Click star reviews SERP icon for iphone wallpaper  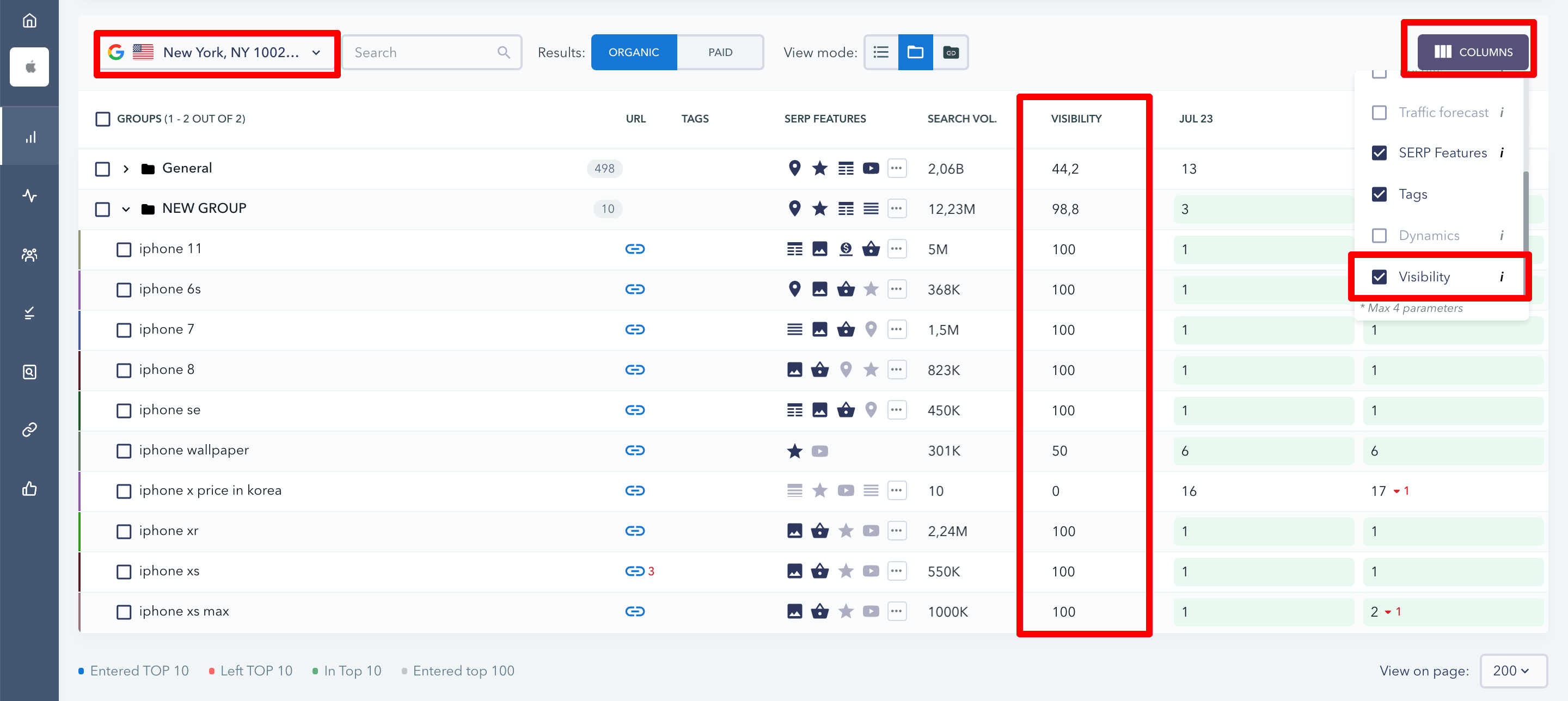(x=794, y=451)
